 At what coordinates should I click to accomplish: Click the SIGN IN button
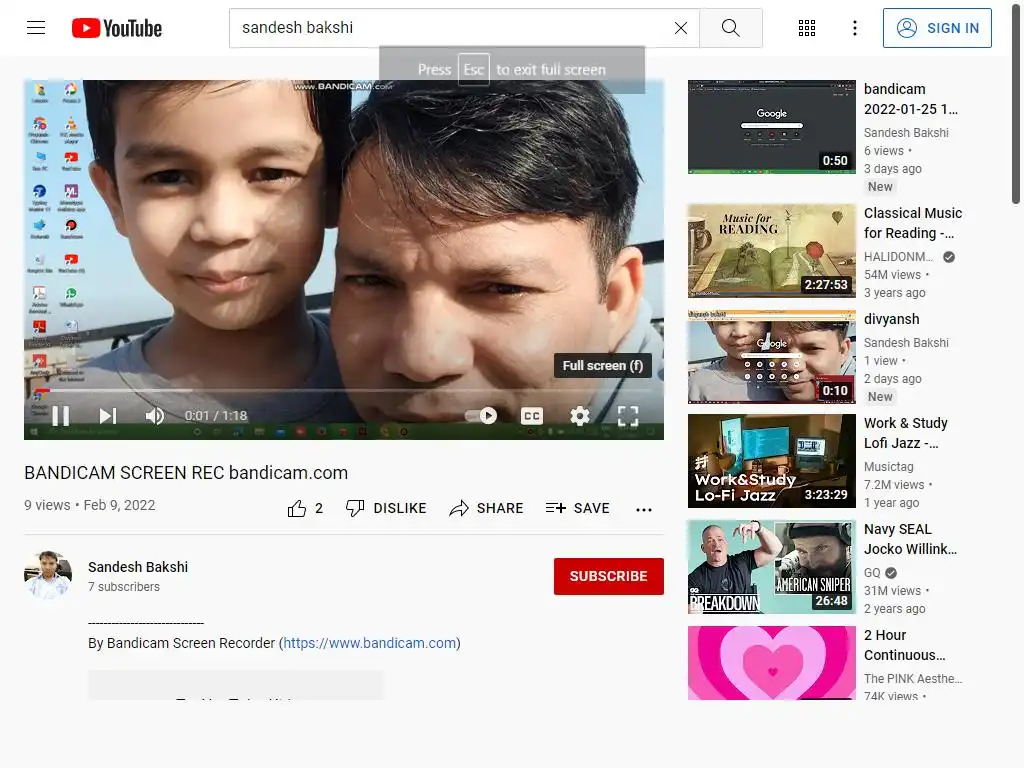click(x=937, y=28)
